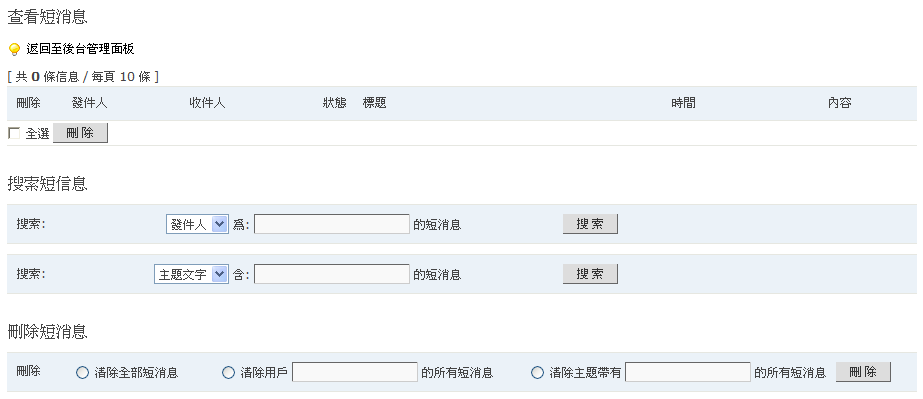The image size is (923, 399).
Task: Focus the subject search text field after 含:
Action: (332, 274)
